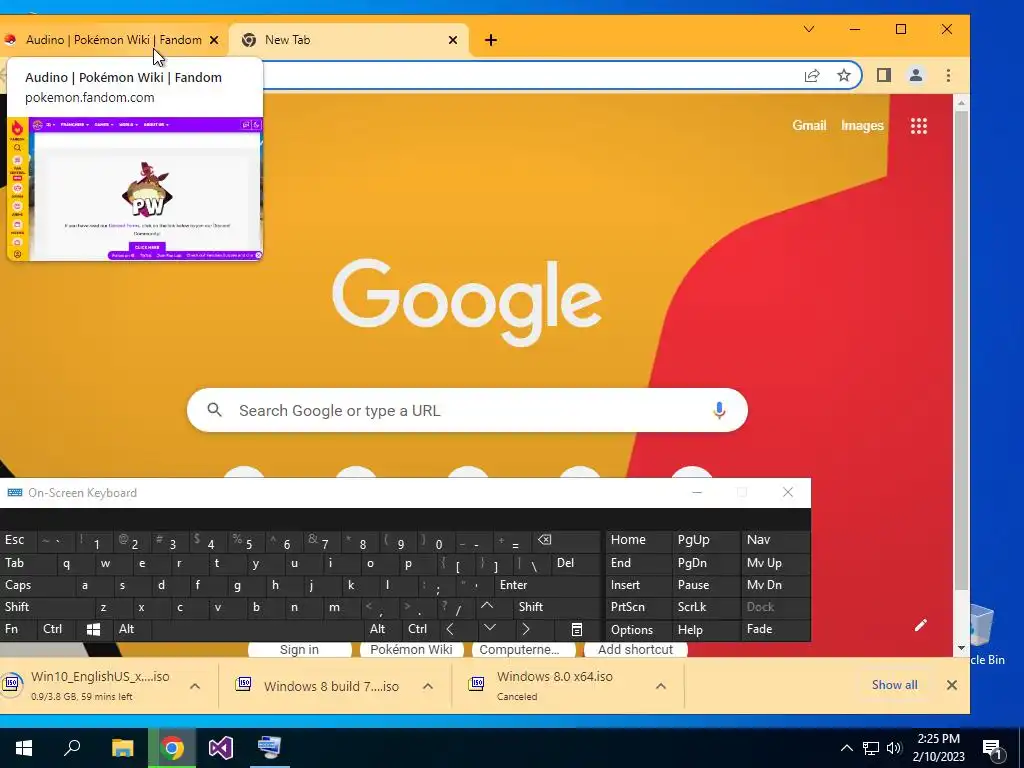Open Windows taskbar search
This screenshot has height=768, width=1024.
coord(72,748)
